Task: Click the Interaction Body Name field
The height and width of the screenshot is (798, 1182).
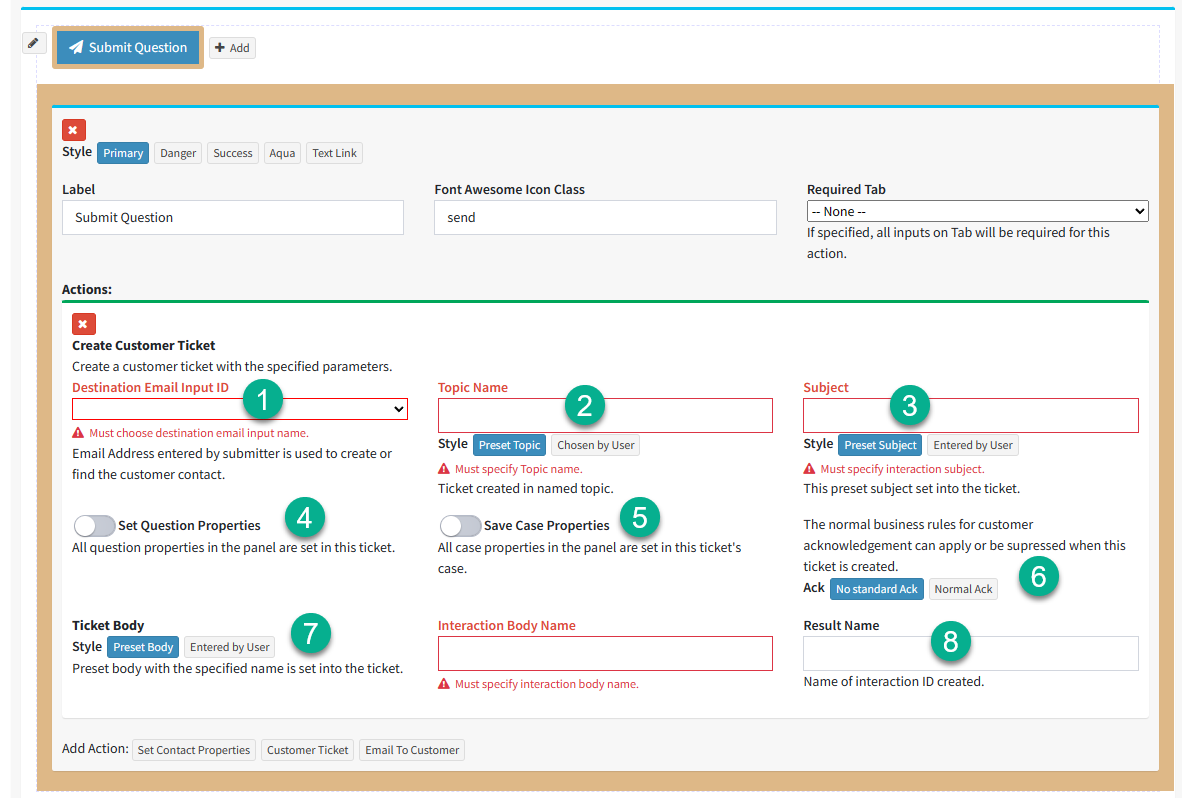Action: [605, 653]
